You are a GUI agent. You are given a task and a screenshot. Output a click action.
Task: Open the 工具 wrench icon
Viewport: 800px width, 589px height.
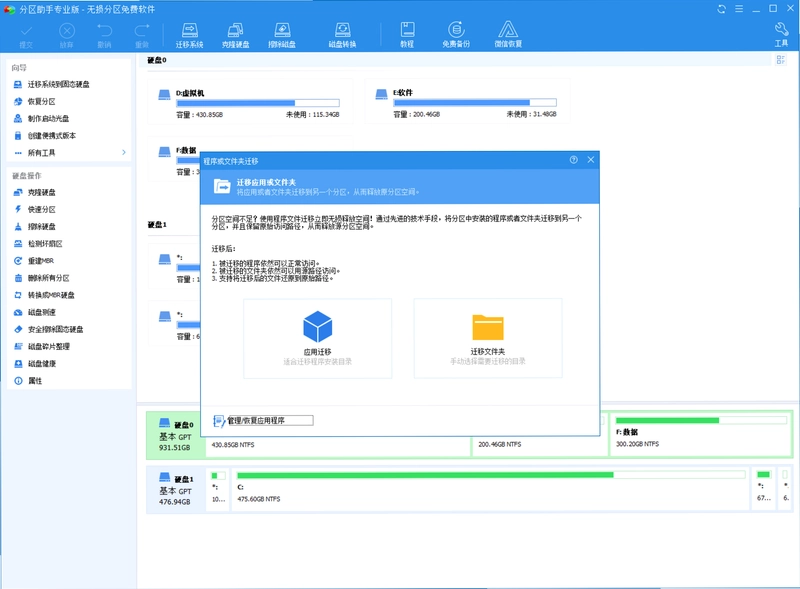781,35
